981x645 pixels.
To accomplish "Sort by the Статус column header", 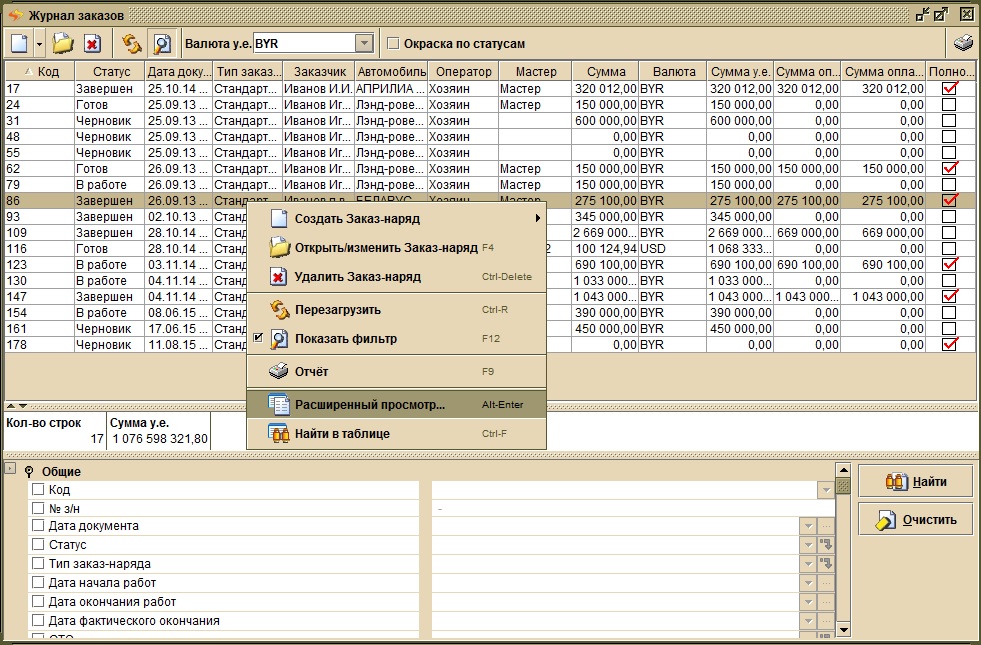I will click(x=110, y=71).
